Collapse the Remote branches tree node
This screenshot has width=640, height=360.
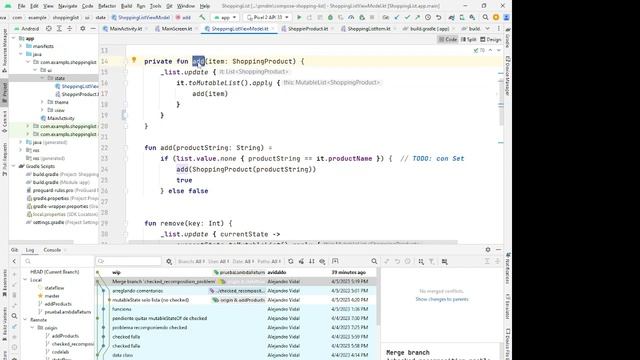point(25,320)
